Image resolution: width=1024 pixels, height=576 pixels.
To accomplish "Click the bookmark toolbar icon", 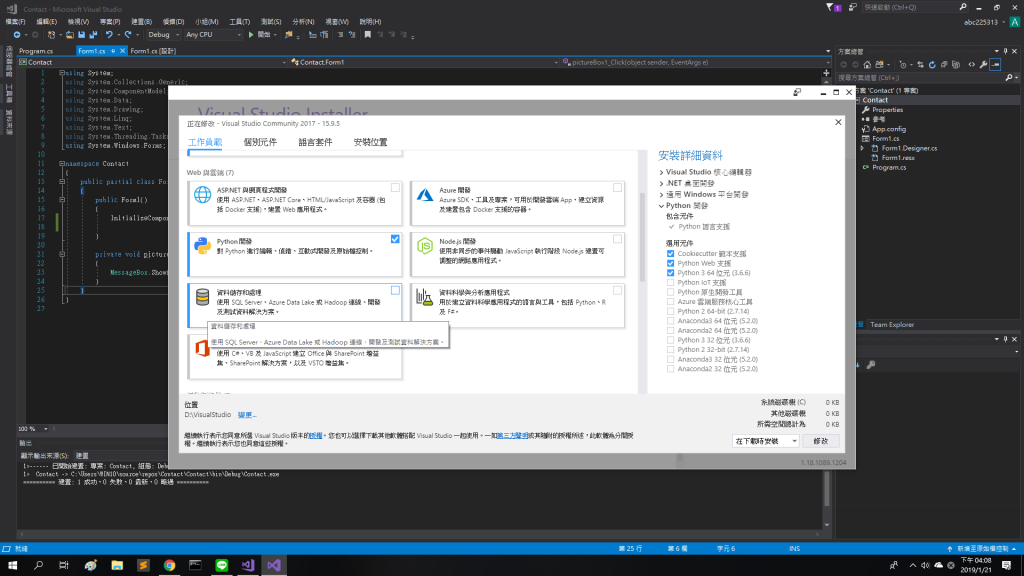I will 368,35.
